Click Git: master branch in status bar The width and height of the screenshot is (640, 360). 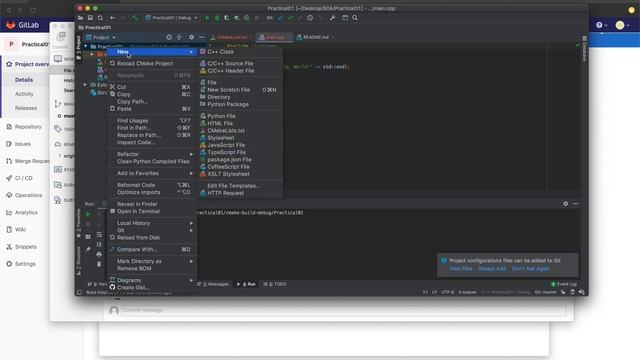pos(545,292)
